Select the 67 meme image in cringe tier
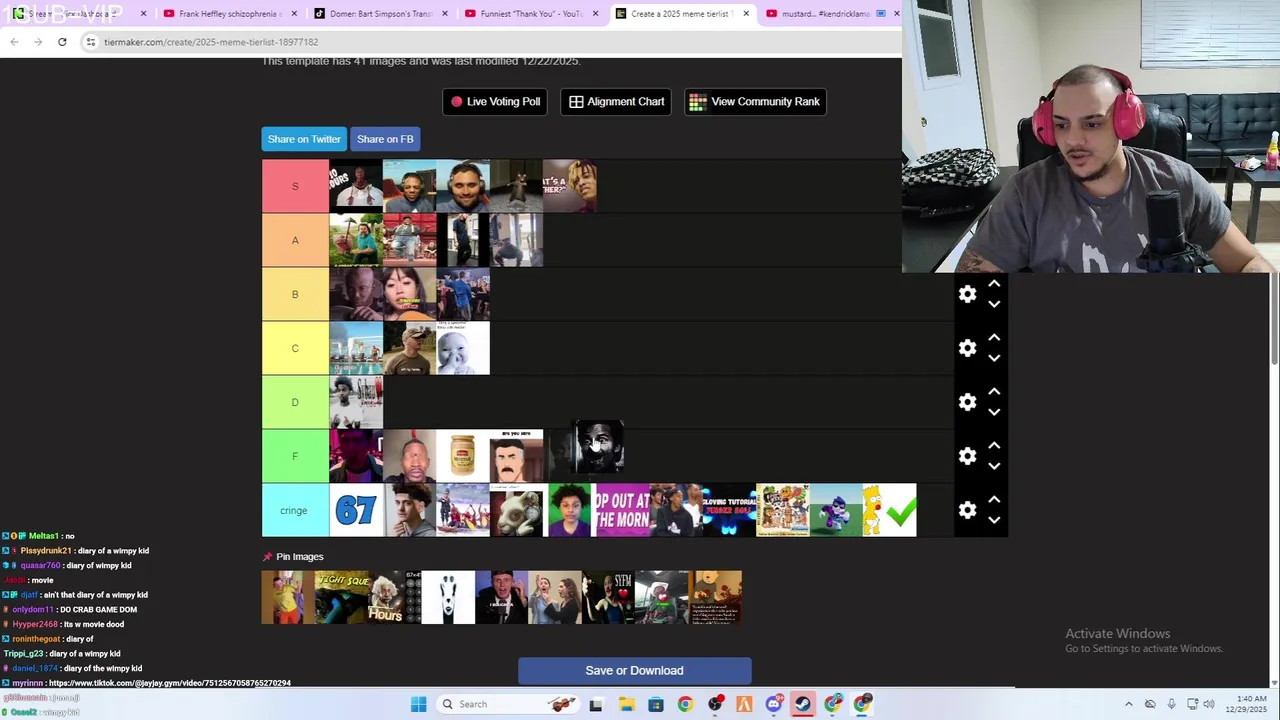This screenshot has height=720, width=1280. (x=356, y=510)
